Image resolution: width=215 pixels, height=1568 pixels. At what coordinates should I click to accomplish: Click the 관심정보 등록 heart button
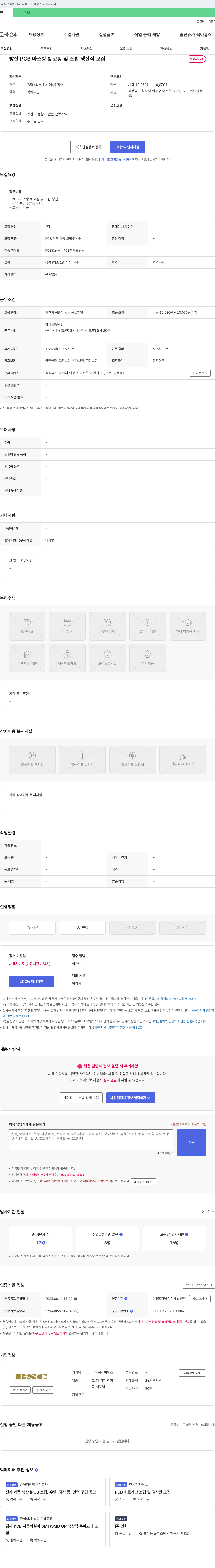(89, 147)
